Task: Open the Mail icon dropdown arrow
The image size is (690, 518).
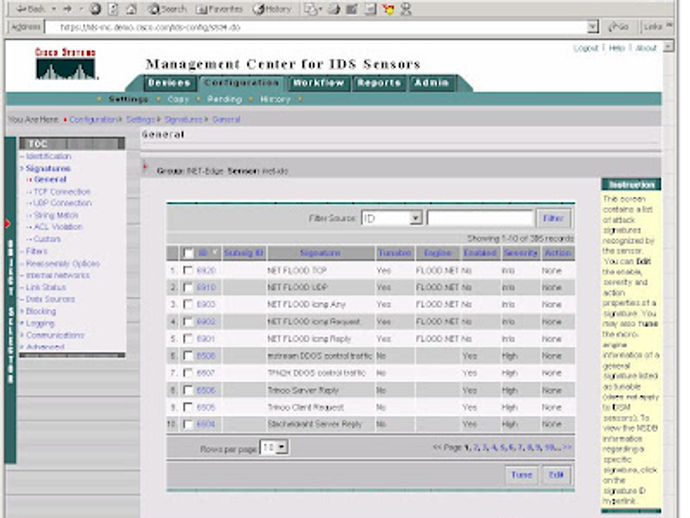Action: pyautogui.click(x=320, y=8)
